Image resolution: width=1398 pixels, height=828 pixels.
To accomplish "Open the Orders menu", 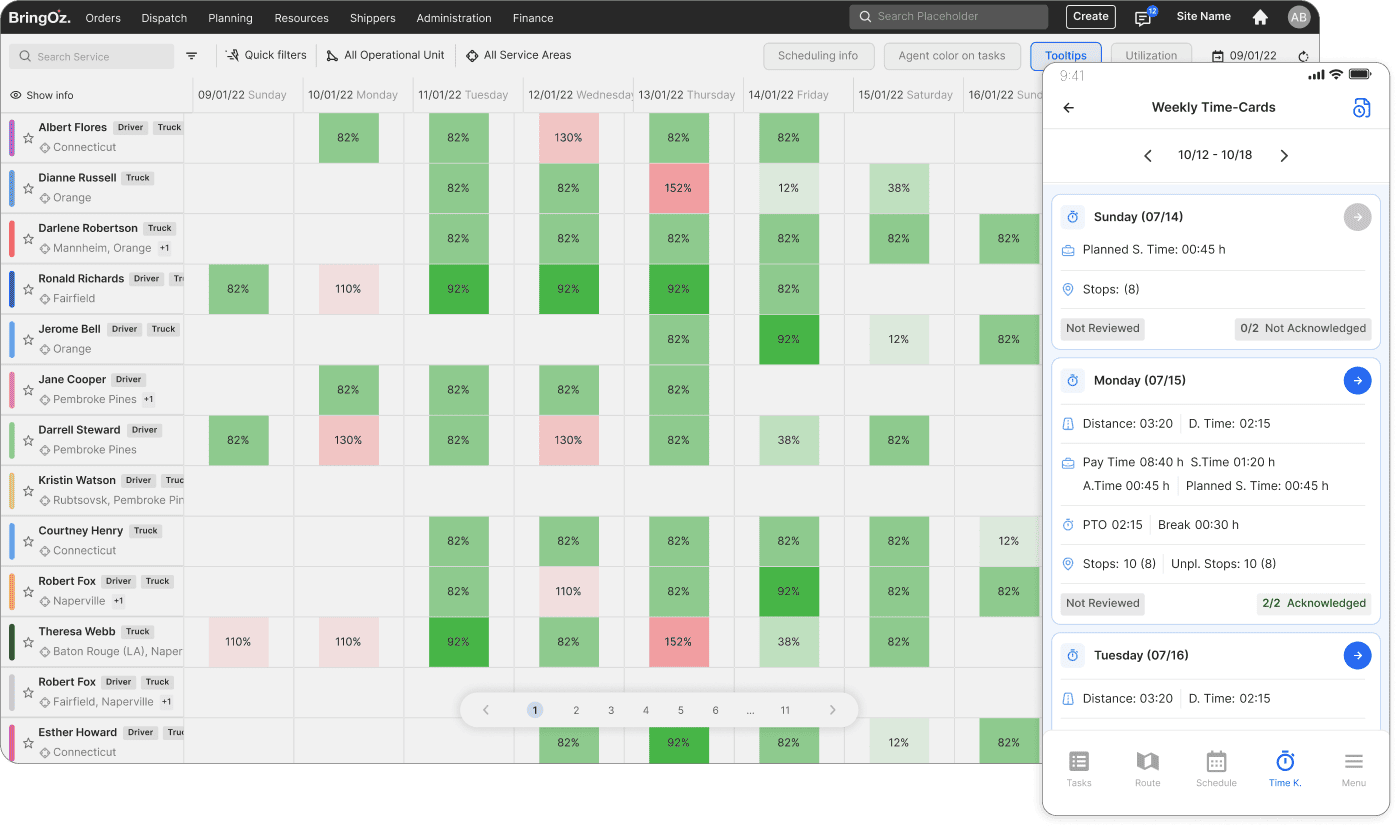I will click(x=103, y=18).
